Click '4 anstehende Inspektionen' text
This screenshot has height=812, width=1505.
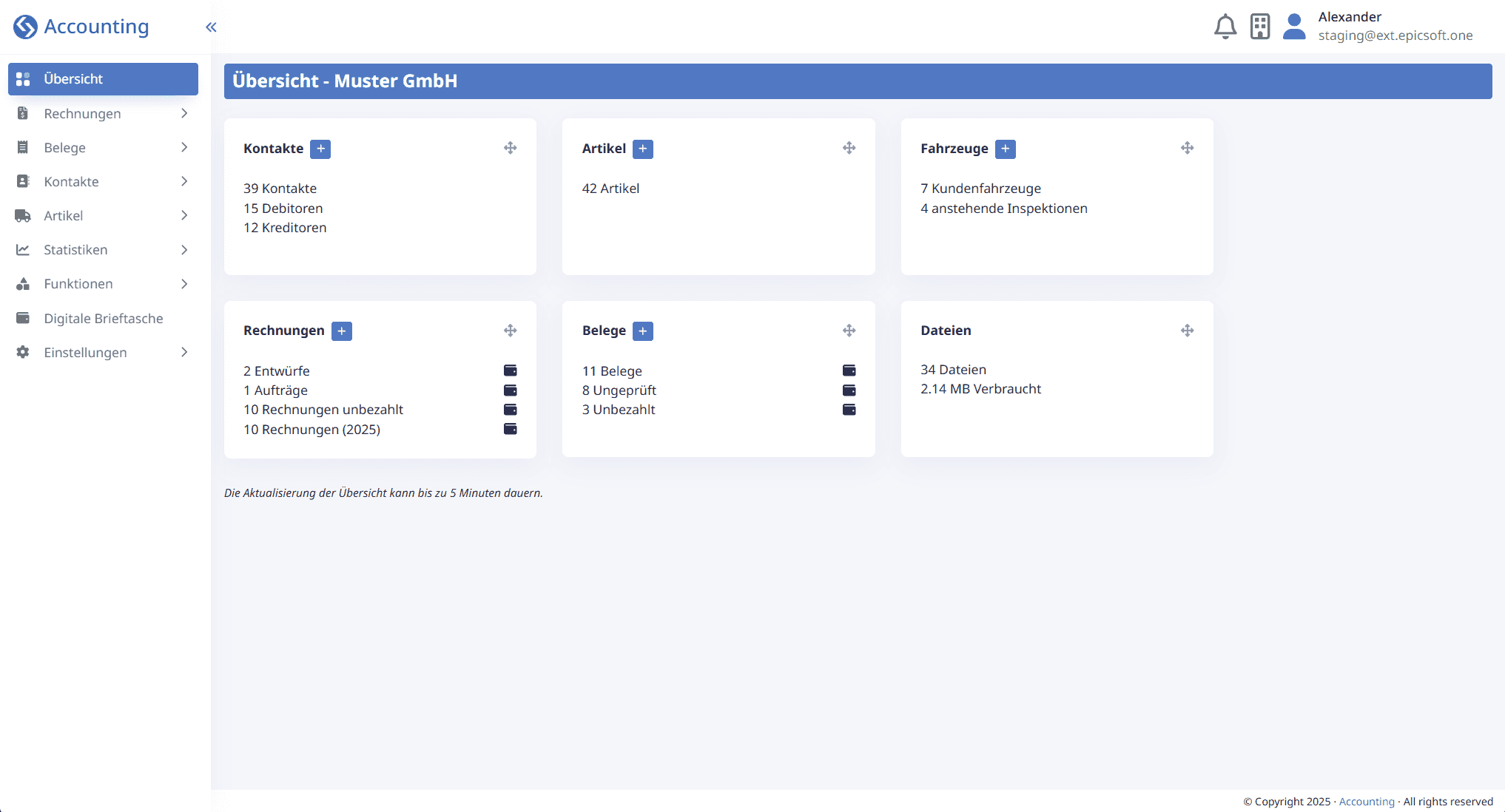point(1004,209)
